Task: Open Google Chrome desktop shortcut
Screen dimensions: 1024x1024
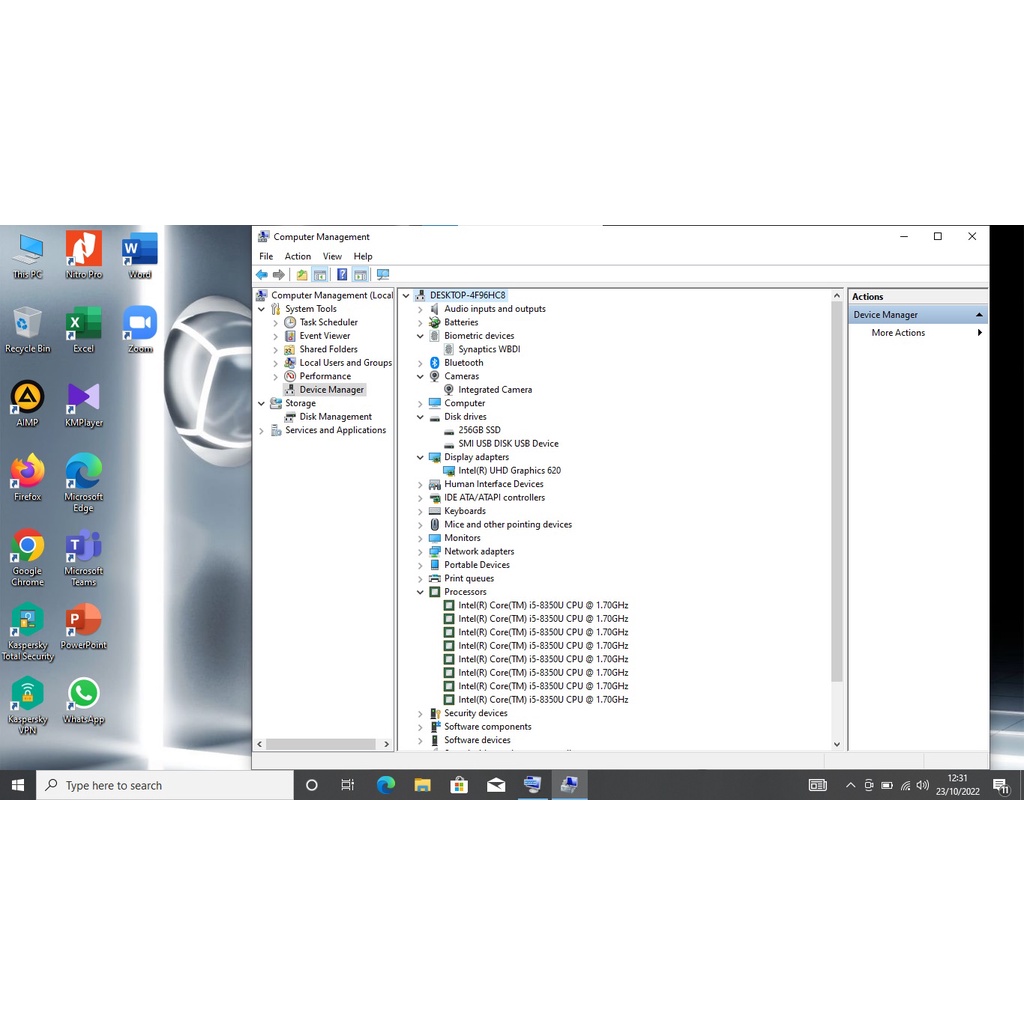Action: [27, 558]
